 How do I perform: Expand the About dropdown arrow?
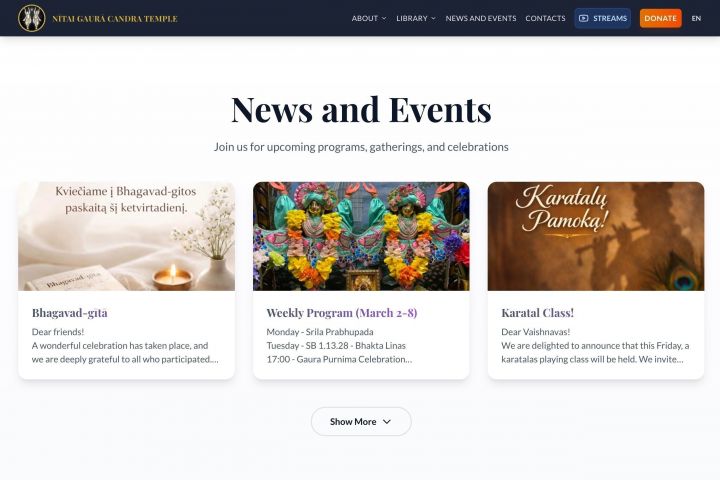(x=384, y=18)
